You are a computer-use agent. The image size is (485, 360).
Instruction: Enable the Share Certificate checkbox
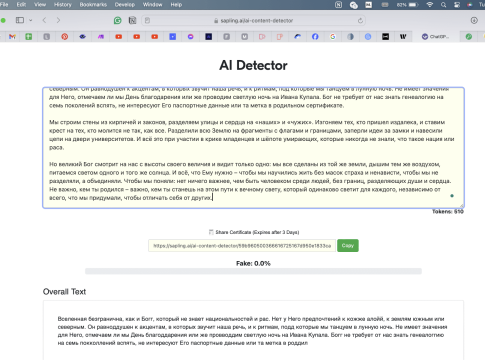tap(211, 232)
